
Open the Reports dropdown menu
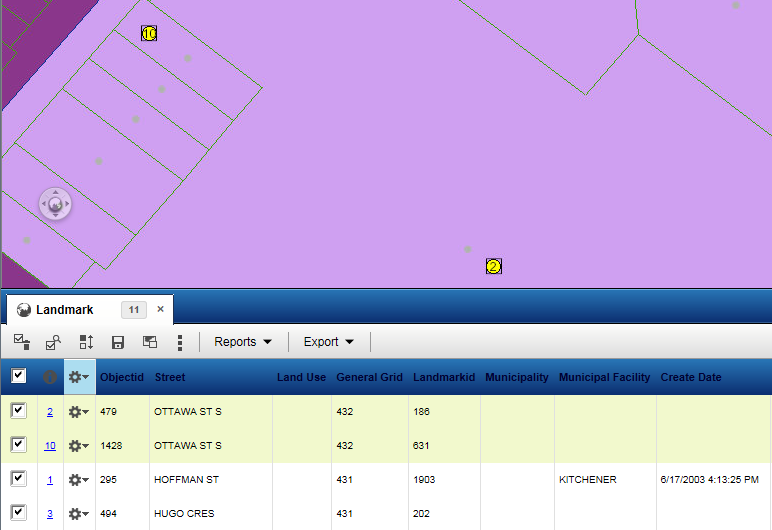243,342
